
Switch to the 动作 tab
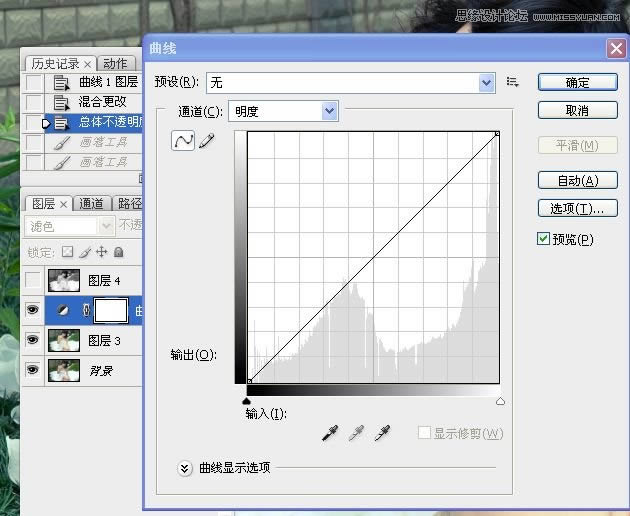(115, 64)
